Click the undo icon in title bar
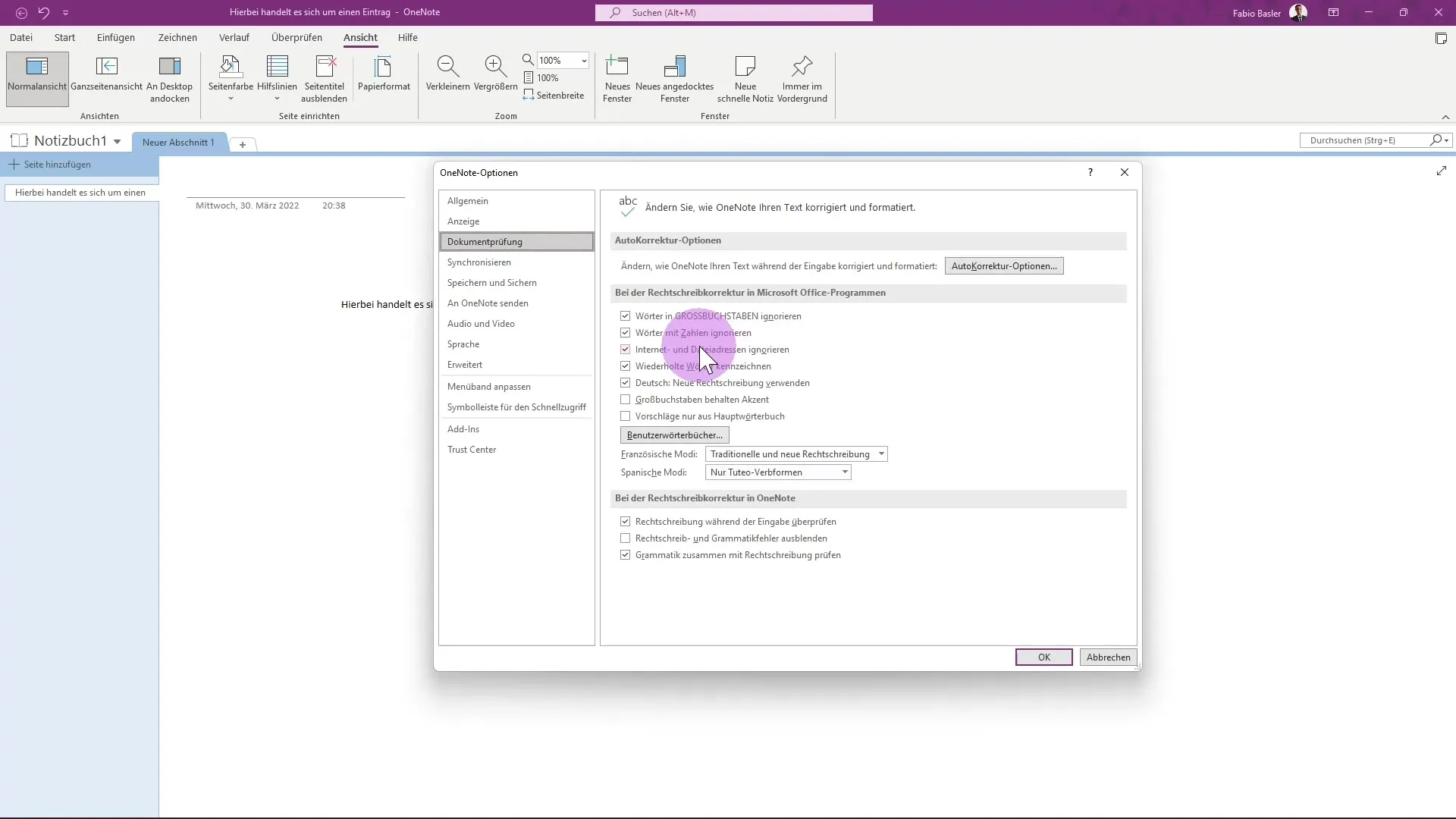Screen dimensions: 1456x819 (x=44, y=13)
